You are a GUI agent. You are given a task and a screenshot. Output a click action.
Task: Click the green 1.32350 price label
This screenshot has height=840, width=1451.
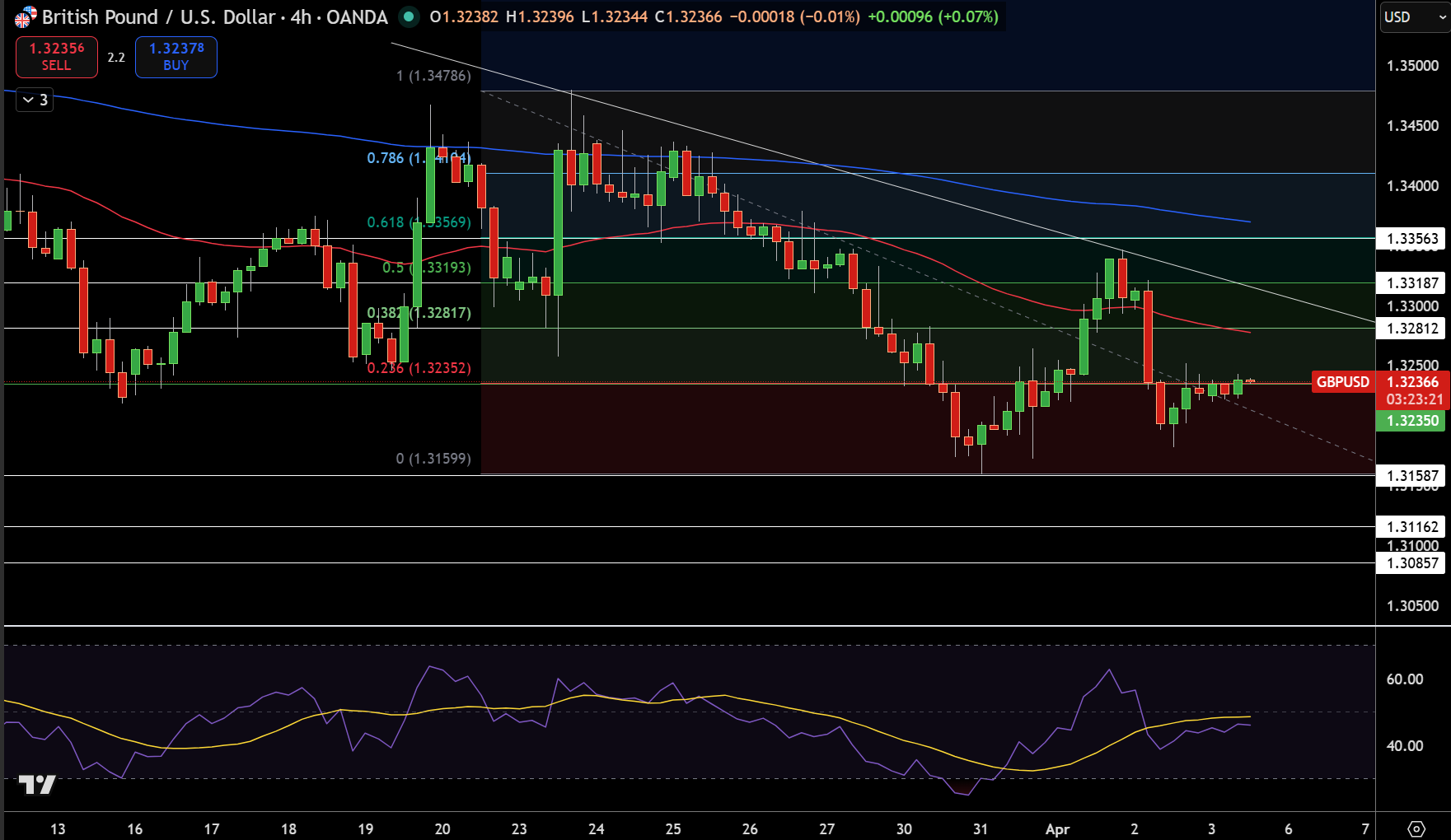coord(1412,421)
